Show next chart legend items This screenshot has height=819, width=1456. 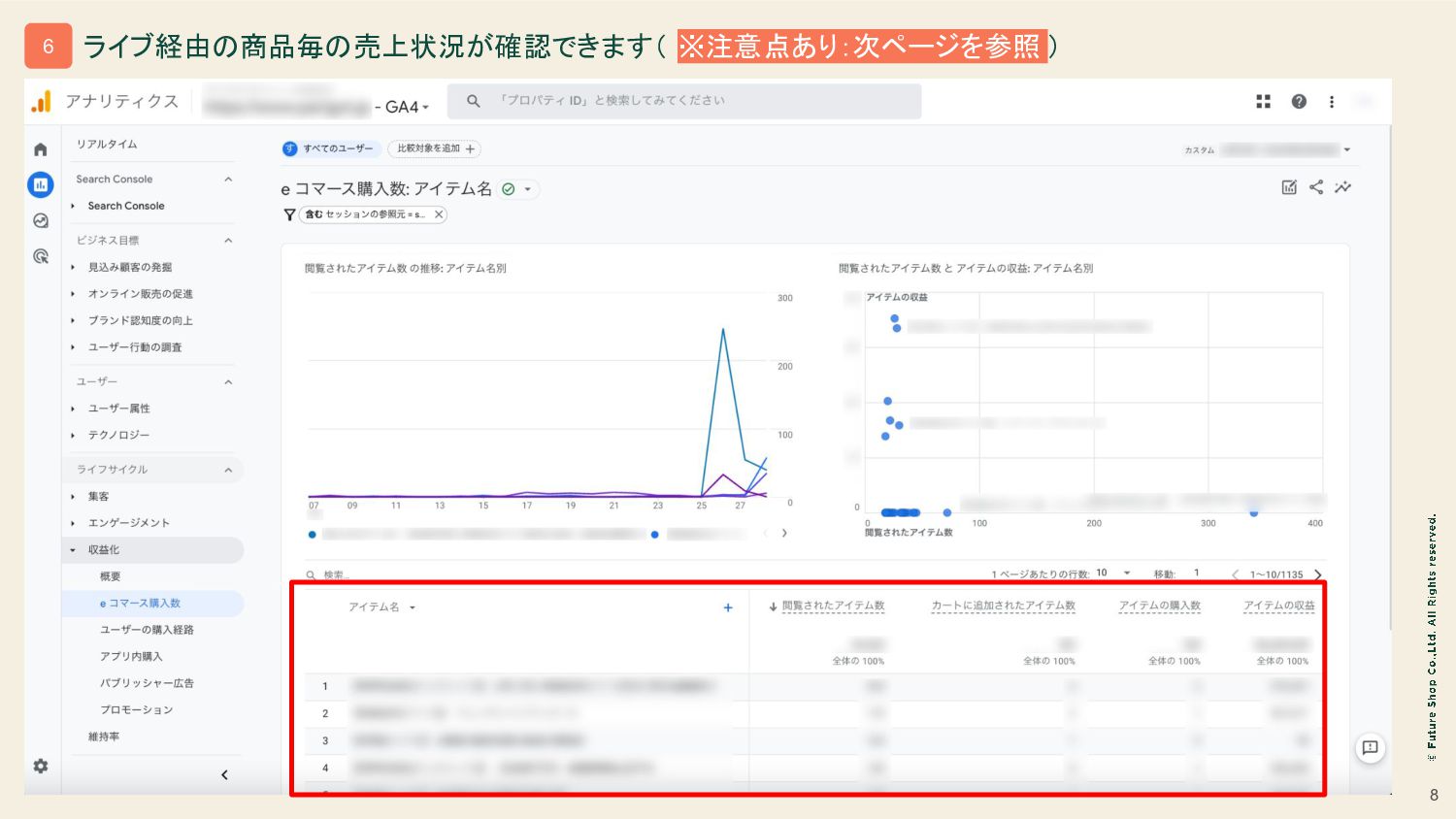point(784,533)
